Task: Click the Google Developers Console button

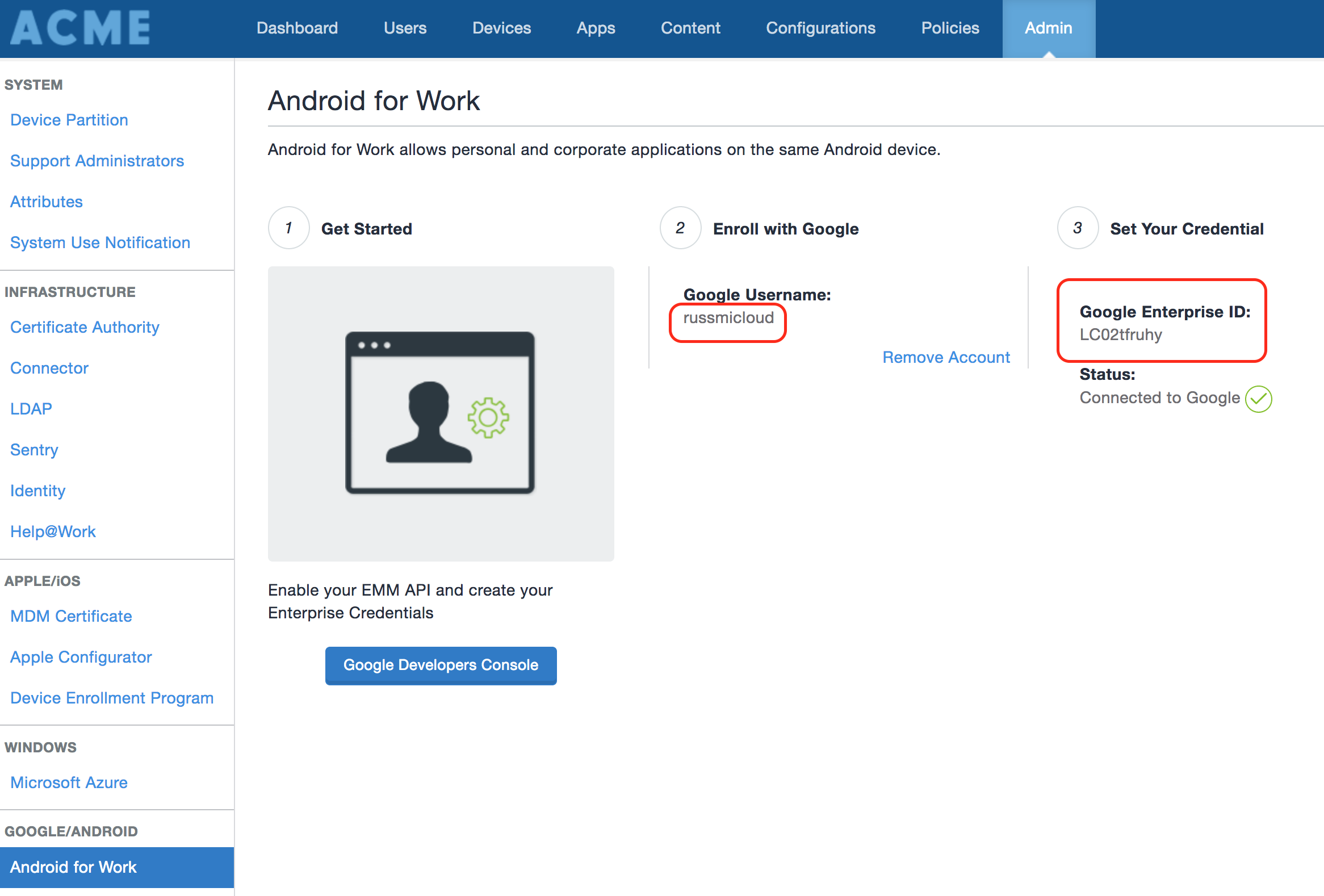Action: coord(441,665)
